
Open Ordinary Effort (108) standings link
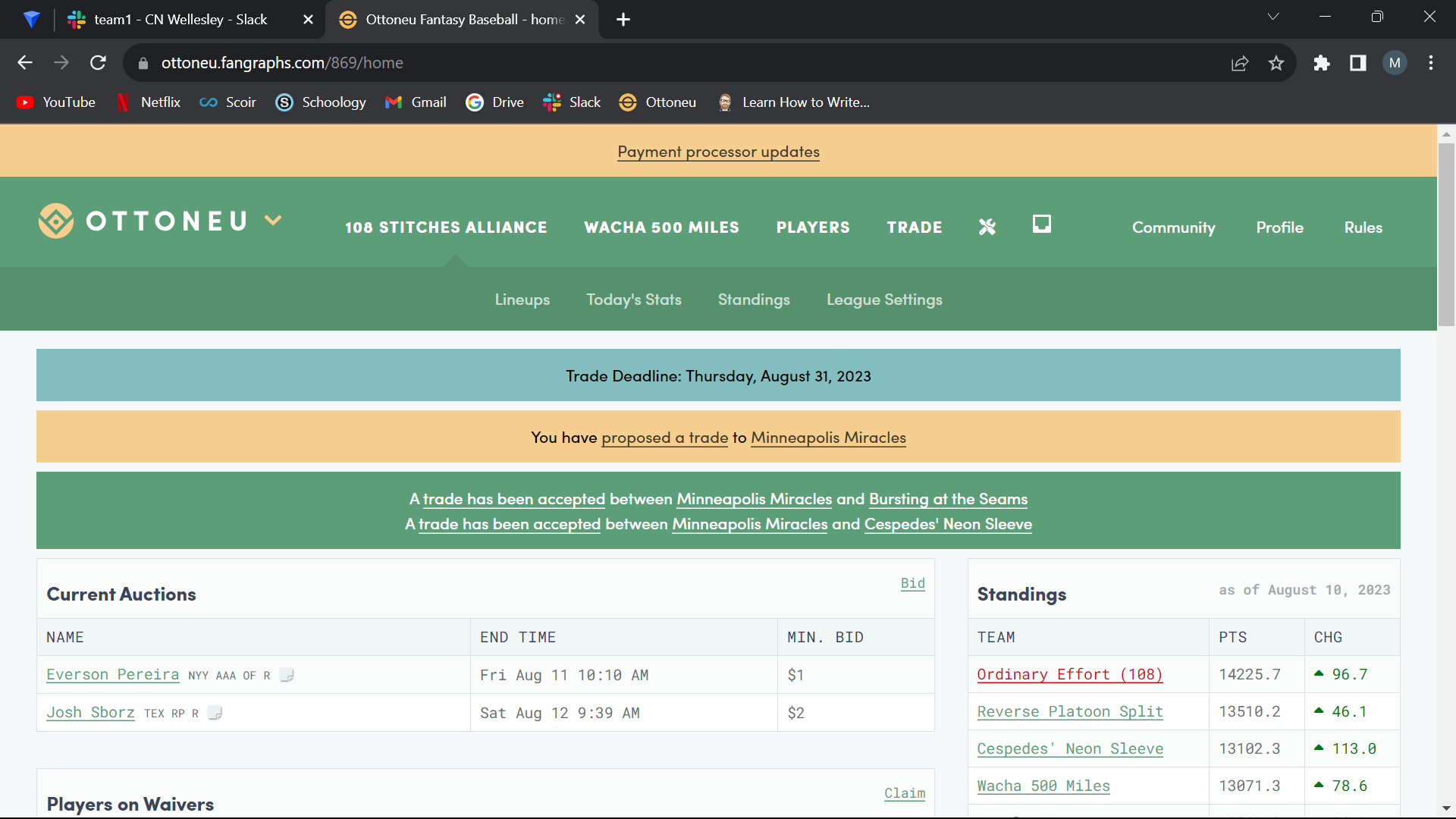coord(1069,675)
